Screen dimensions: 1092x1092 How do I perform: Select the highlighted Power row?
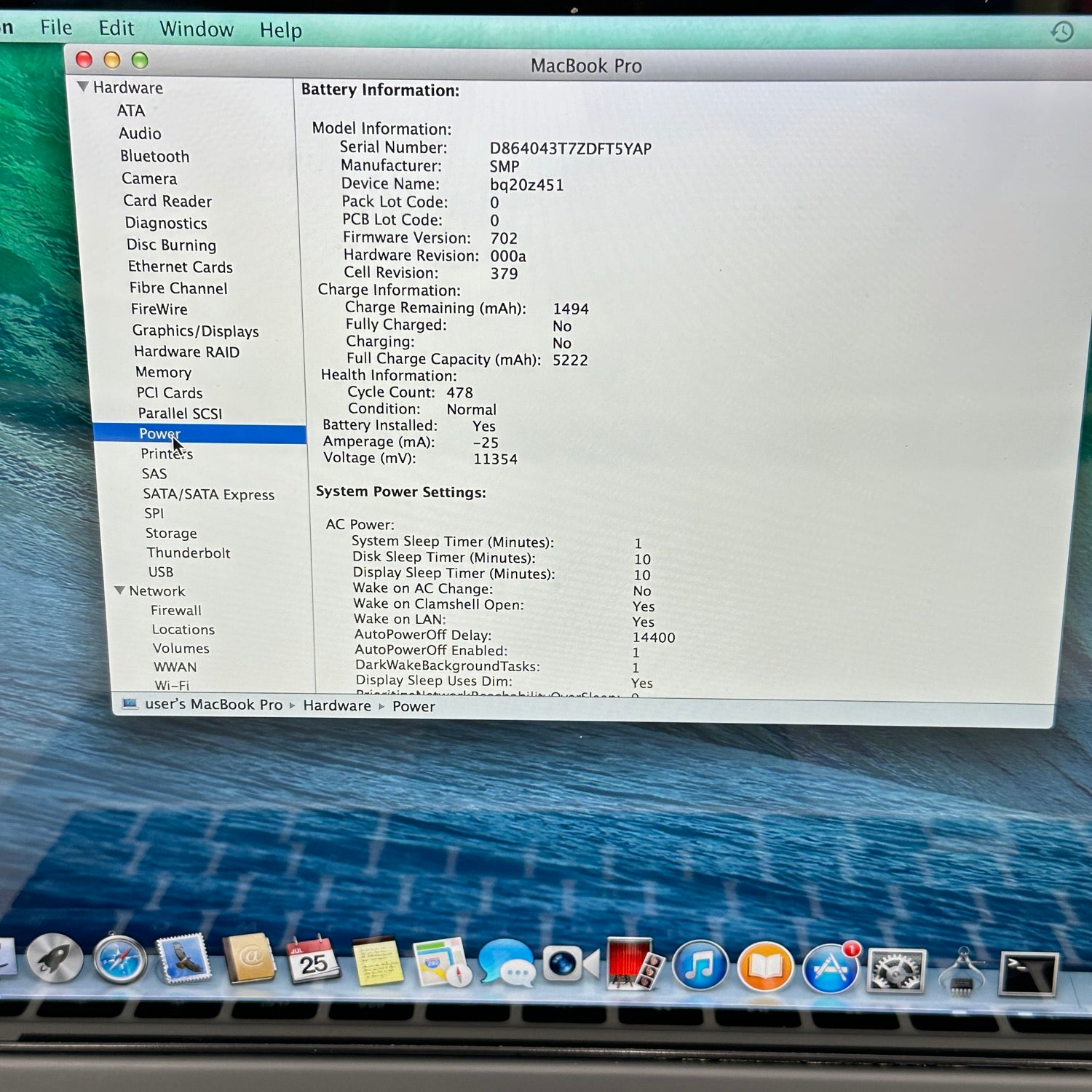click(199, 434)
